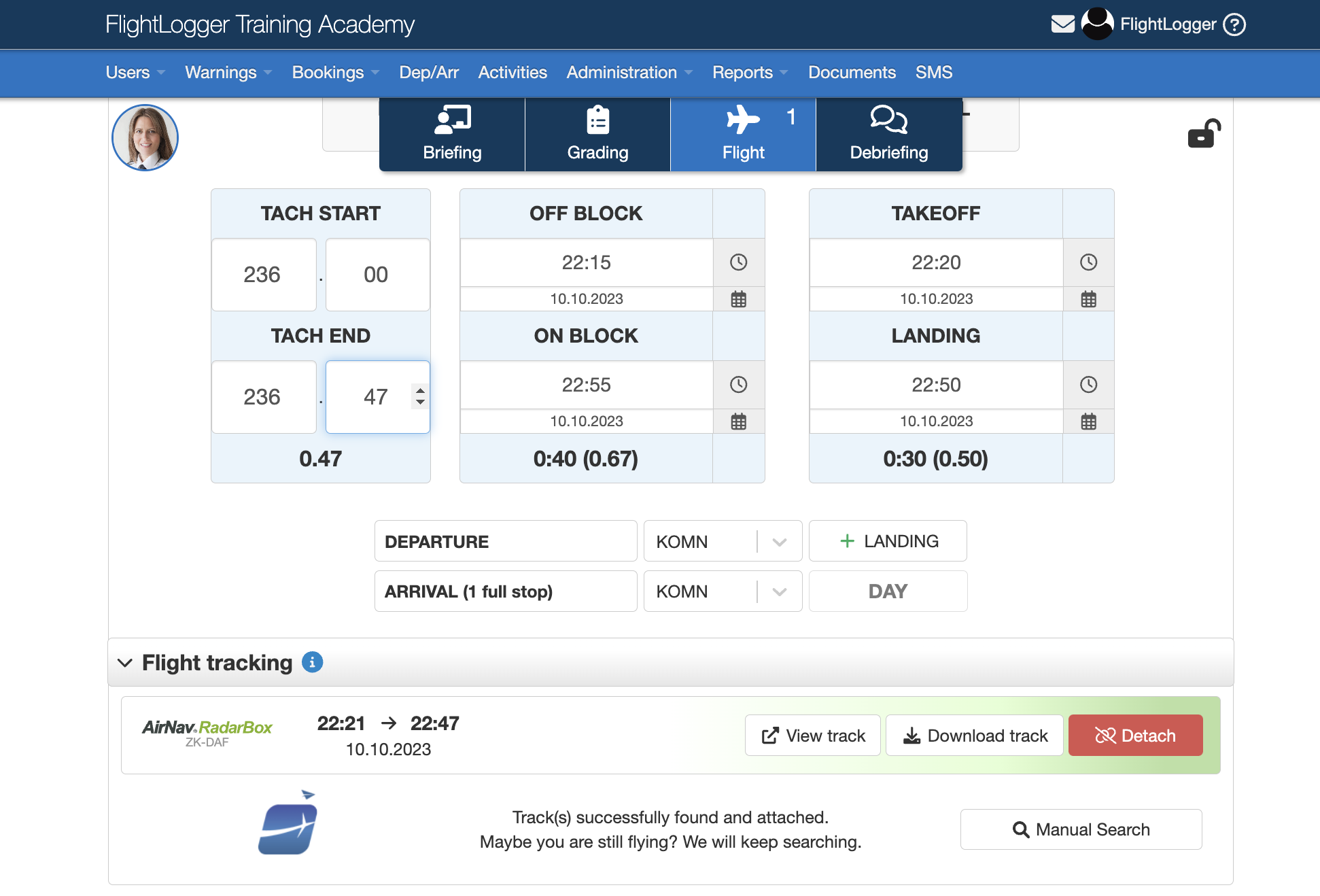This screenshot has width=1320, height=896.
Task: Open the departure airport KOMN dropdown
Action: 778,540
